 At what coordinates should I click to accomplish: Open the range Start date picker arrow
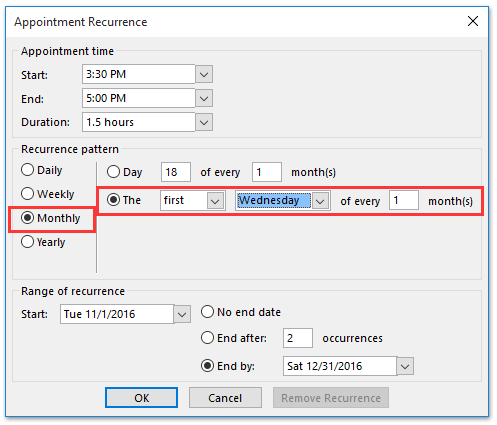(182, 314)
